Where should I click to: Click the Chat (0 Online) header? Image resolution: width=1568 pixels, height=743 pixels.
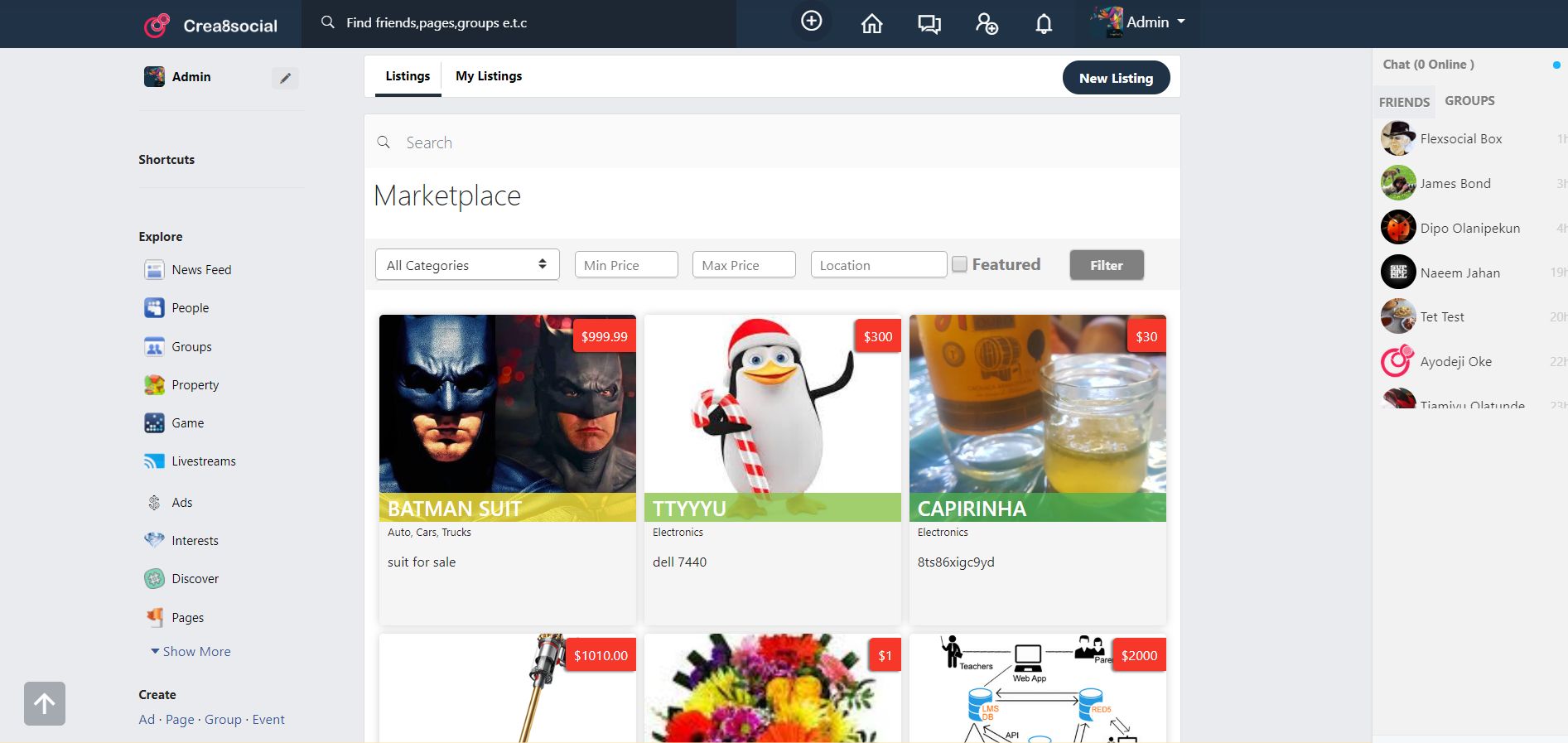tap(1428, 65)
